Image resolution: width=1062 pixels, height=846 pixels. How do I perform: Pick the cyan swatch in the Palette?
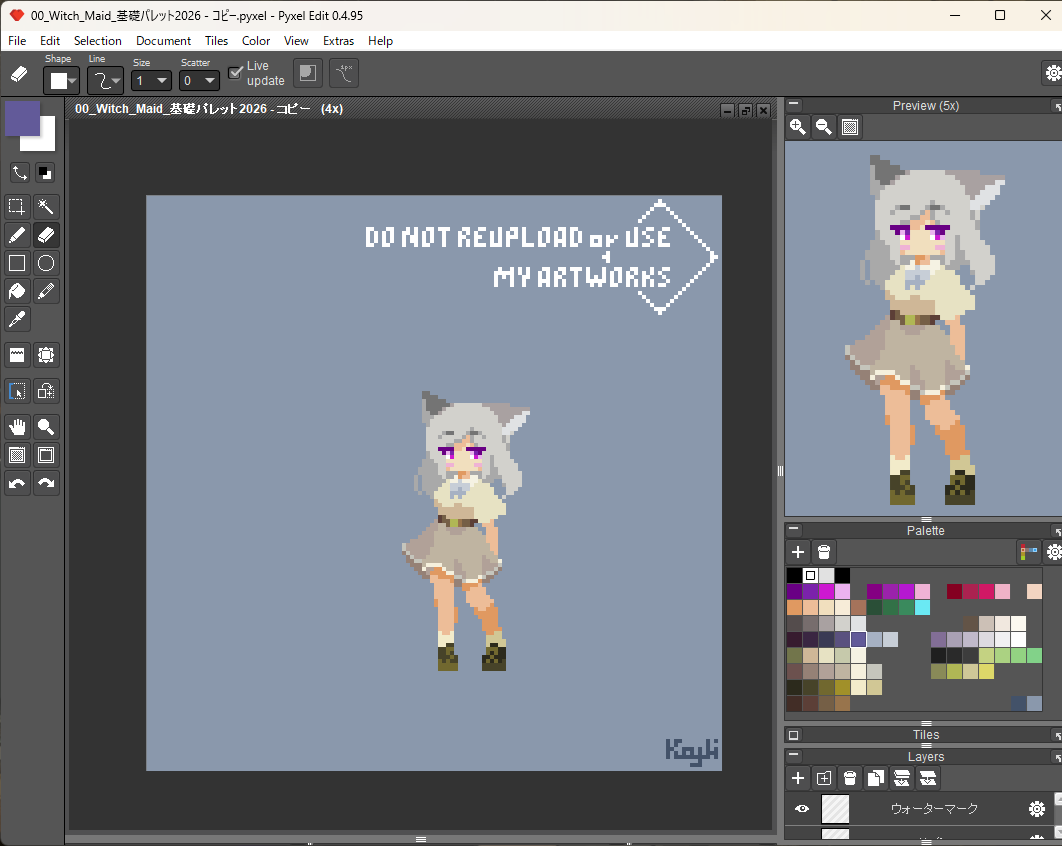click(922, 608)
